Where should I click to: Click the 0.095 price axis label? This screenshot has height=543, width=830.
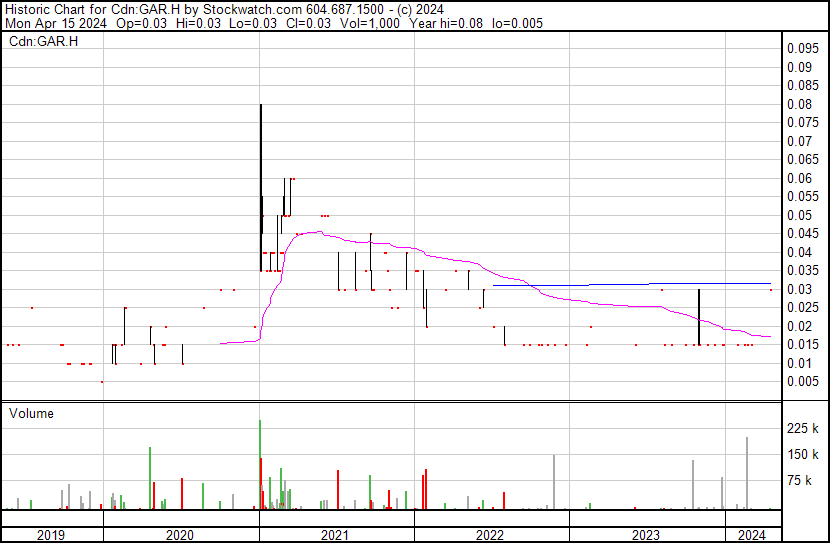803,49
